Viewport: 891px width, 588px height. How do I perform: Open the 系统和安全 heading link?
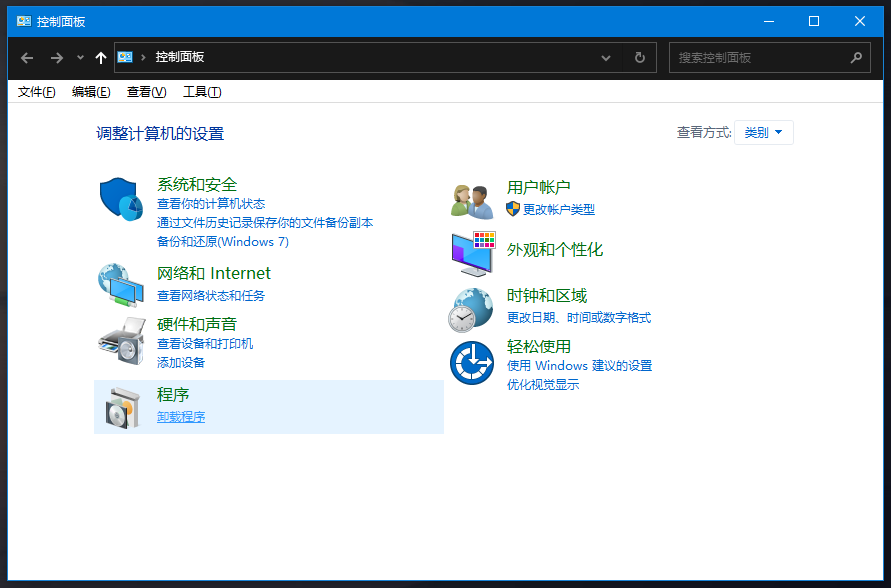tap(197, 184)
